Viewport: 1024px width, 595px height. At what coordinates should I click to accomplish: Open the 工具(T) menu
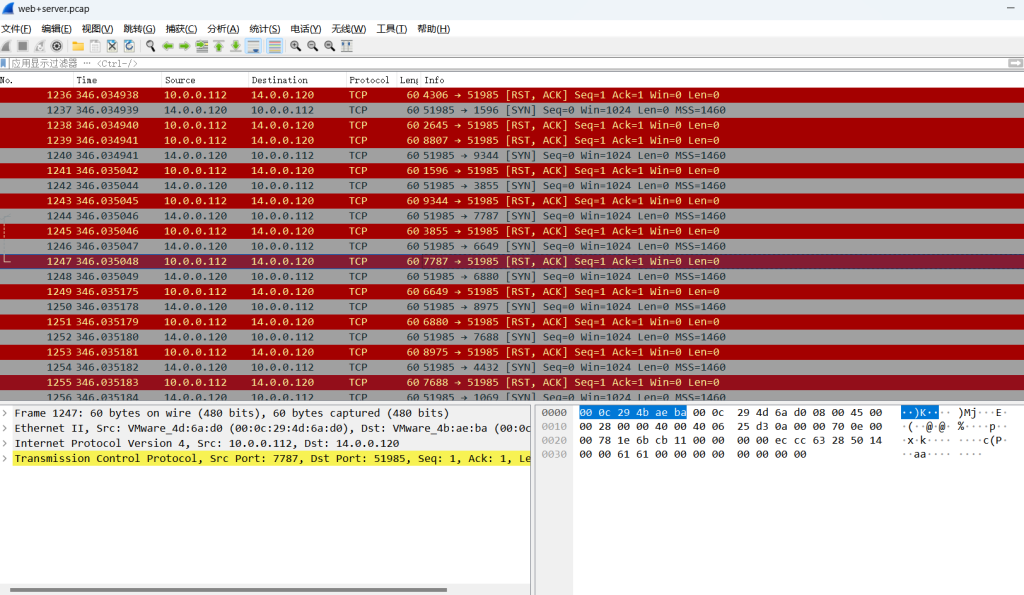click(391, 29)
